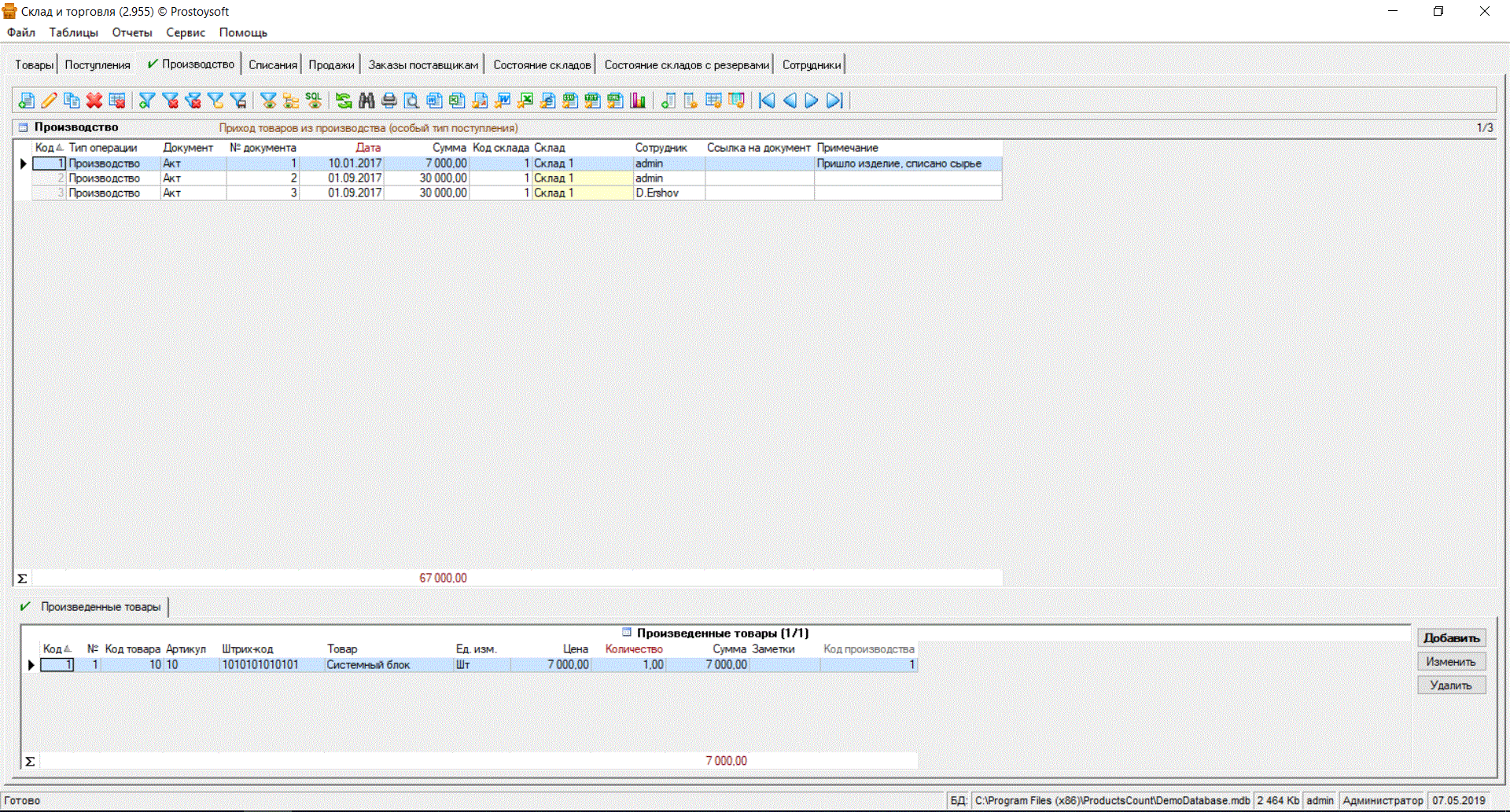Go to the first record arrow

[x=767, y=101]
